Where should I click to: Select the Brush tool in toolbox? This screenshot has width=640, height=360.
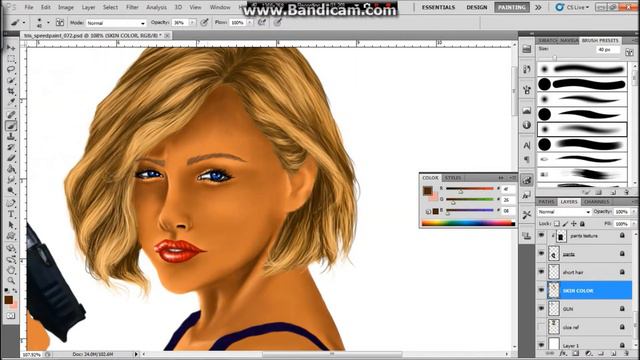[11, 126]
